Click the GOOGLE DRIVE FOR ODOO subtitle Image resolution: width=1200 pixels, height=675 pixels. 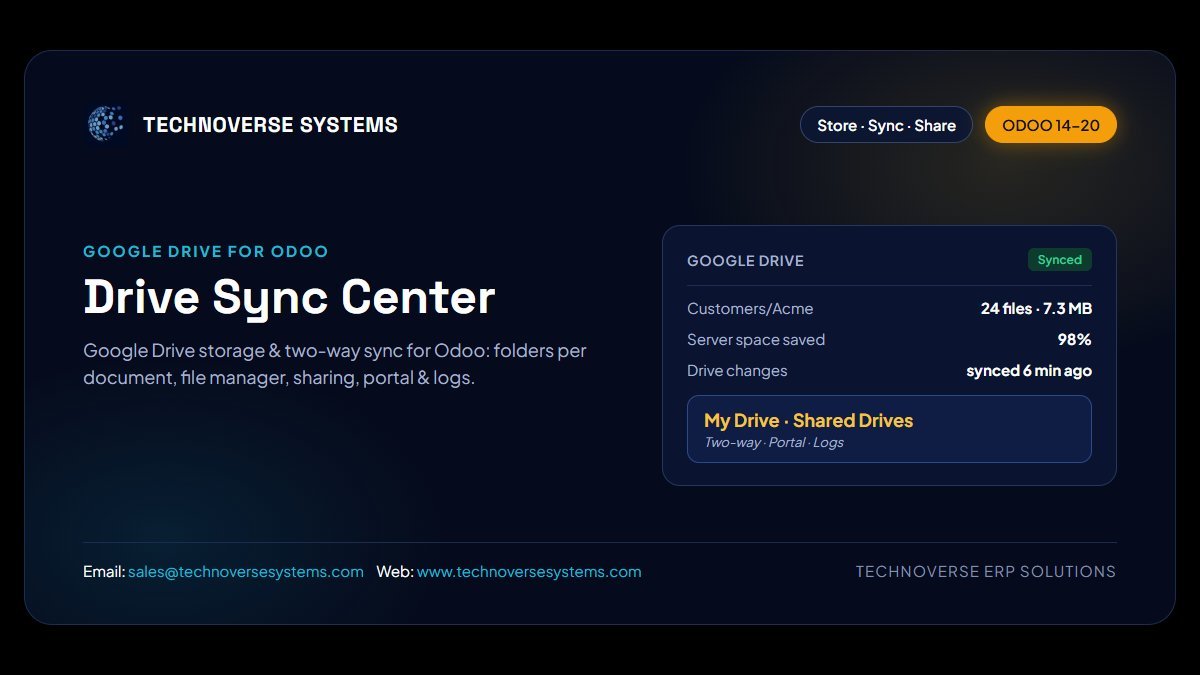(206, 252)
